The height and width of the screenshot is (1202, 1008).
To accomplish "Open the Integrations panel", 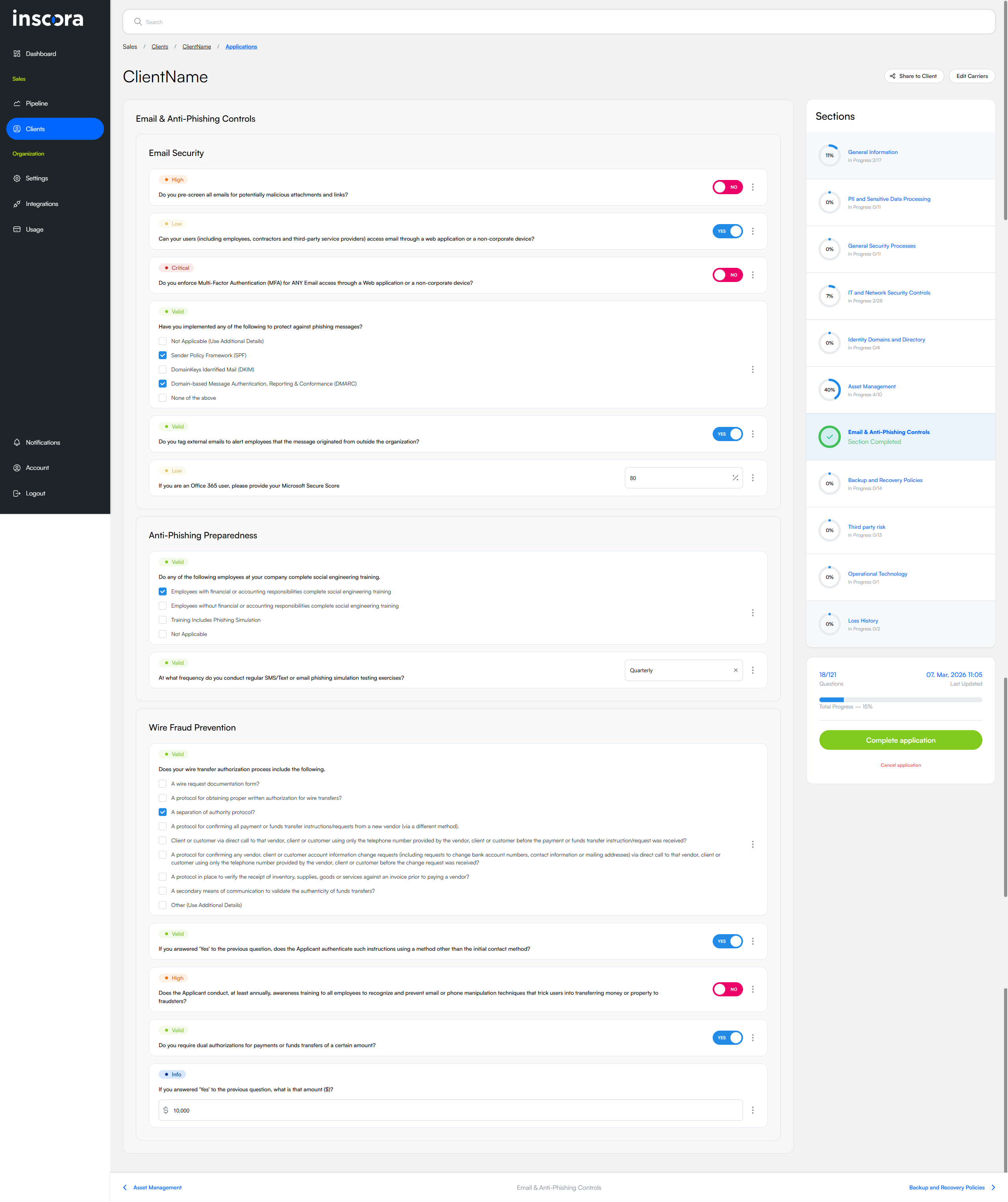I will click(x=42, y=204).
